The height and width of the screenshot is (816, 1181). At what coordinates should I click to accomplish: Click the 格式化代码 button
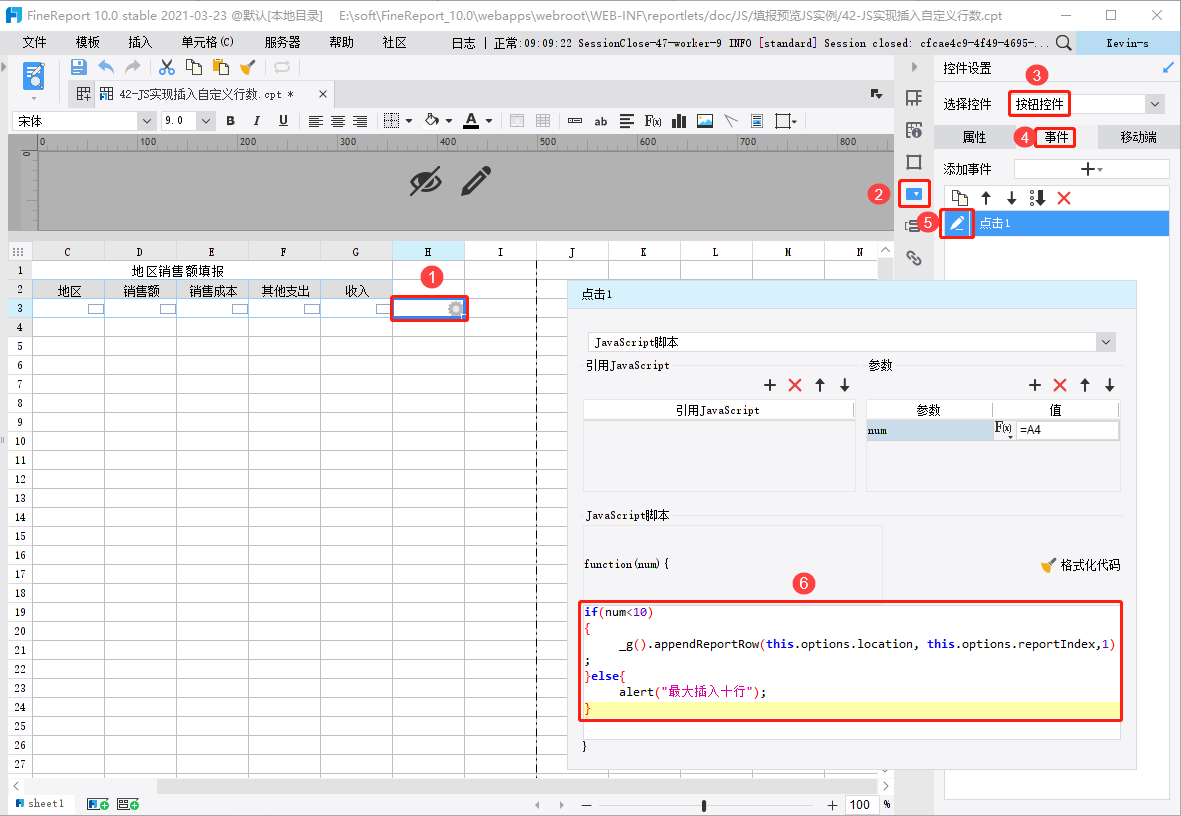(1080, 565)
